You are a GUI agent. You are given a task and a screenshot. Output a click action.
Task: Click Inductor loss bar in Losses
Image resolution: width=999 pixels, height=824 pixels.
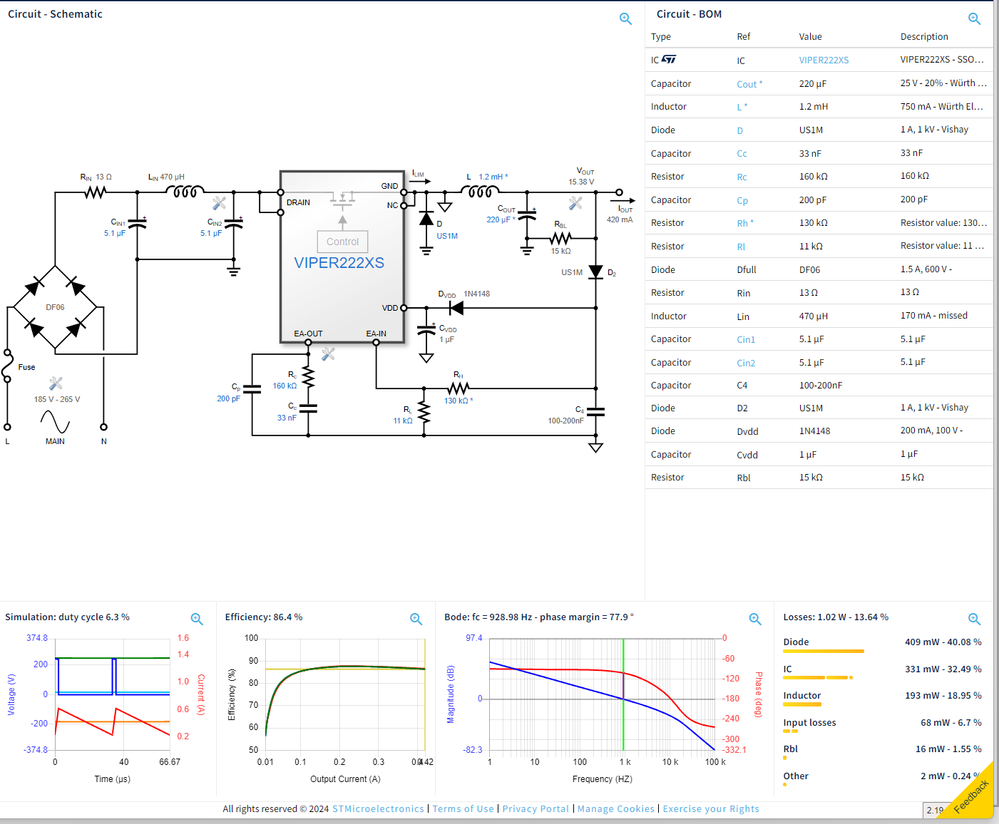tap(802, 704)
